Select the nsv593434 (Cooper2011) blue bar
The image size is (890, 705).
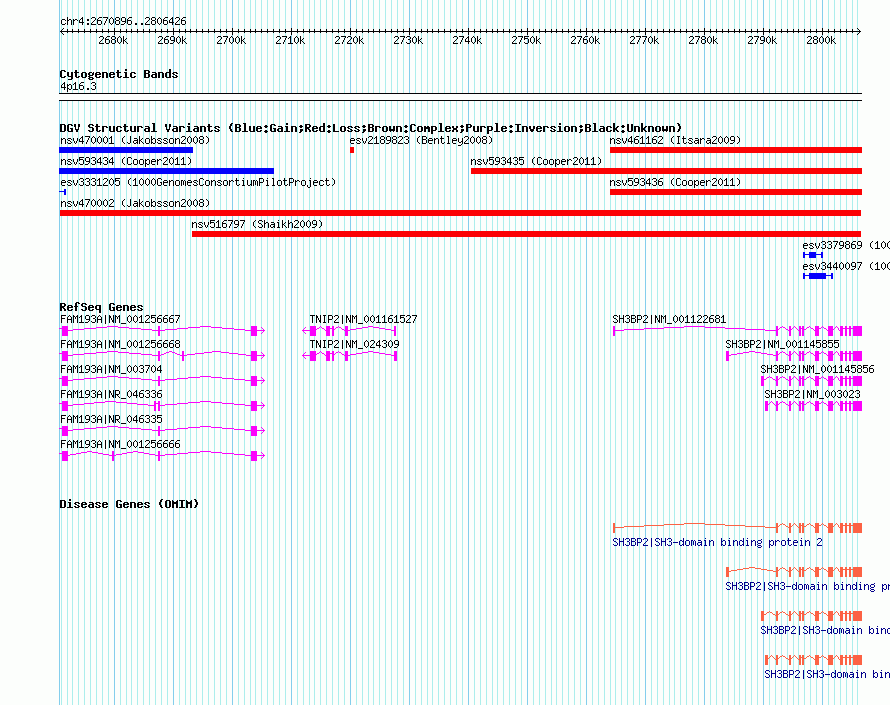pyautogui.click(x=166, y=171)
